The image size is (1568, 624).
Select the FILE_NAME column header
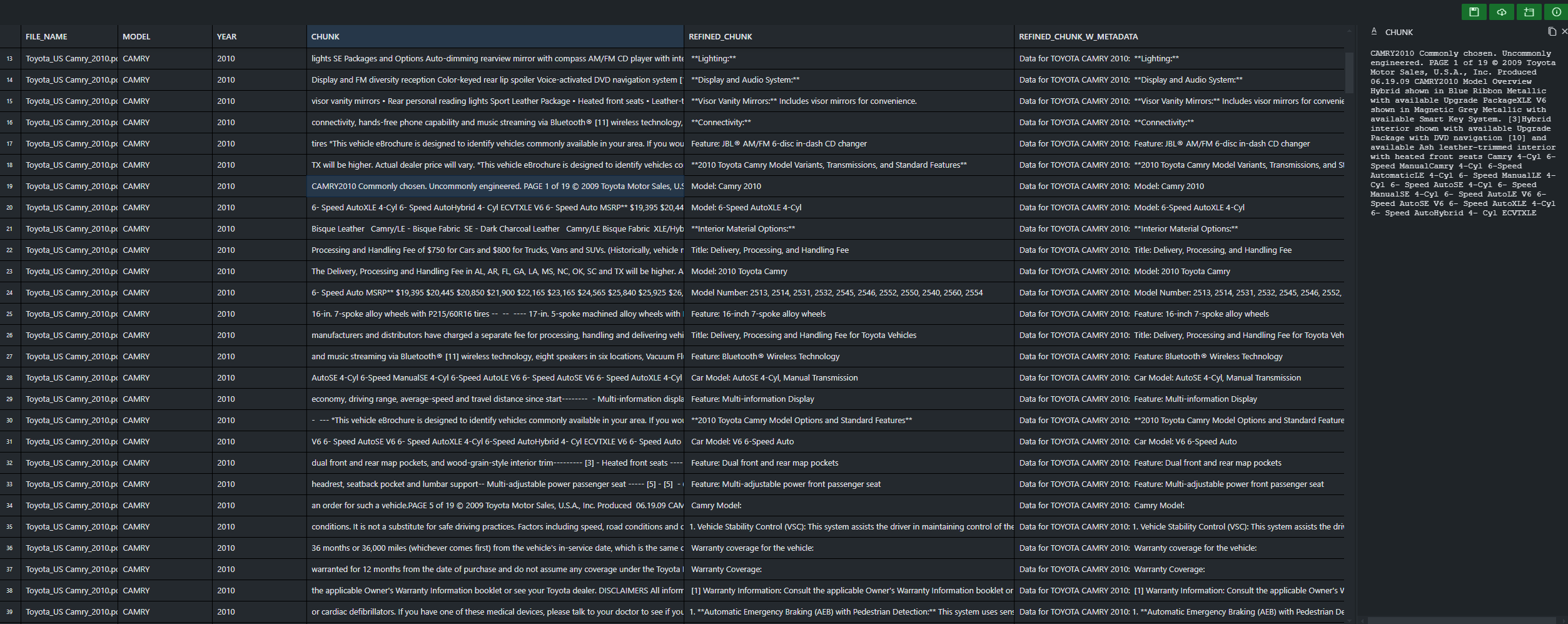(x=69, y=36)
